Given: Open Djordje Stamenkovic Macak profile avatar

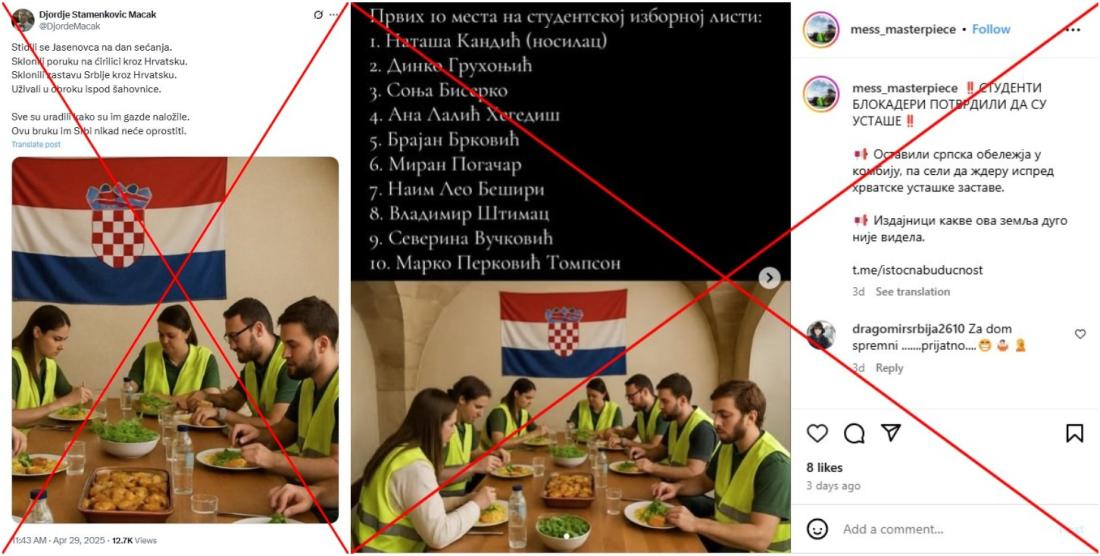Looking at the screenshot, I should pos(23,20).
